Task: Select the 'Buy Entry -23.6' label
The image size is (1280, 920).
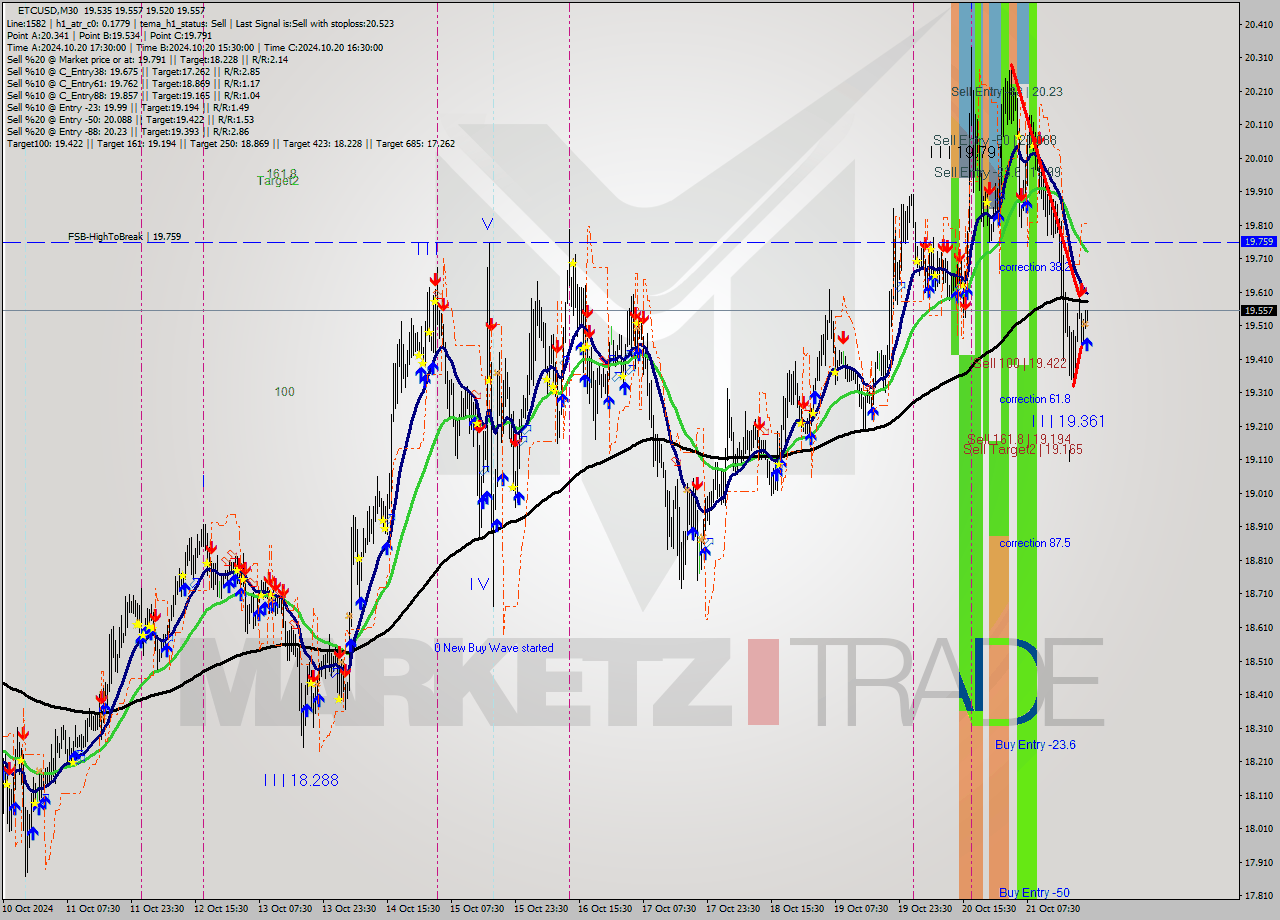Action: tap(1035, 745)
